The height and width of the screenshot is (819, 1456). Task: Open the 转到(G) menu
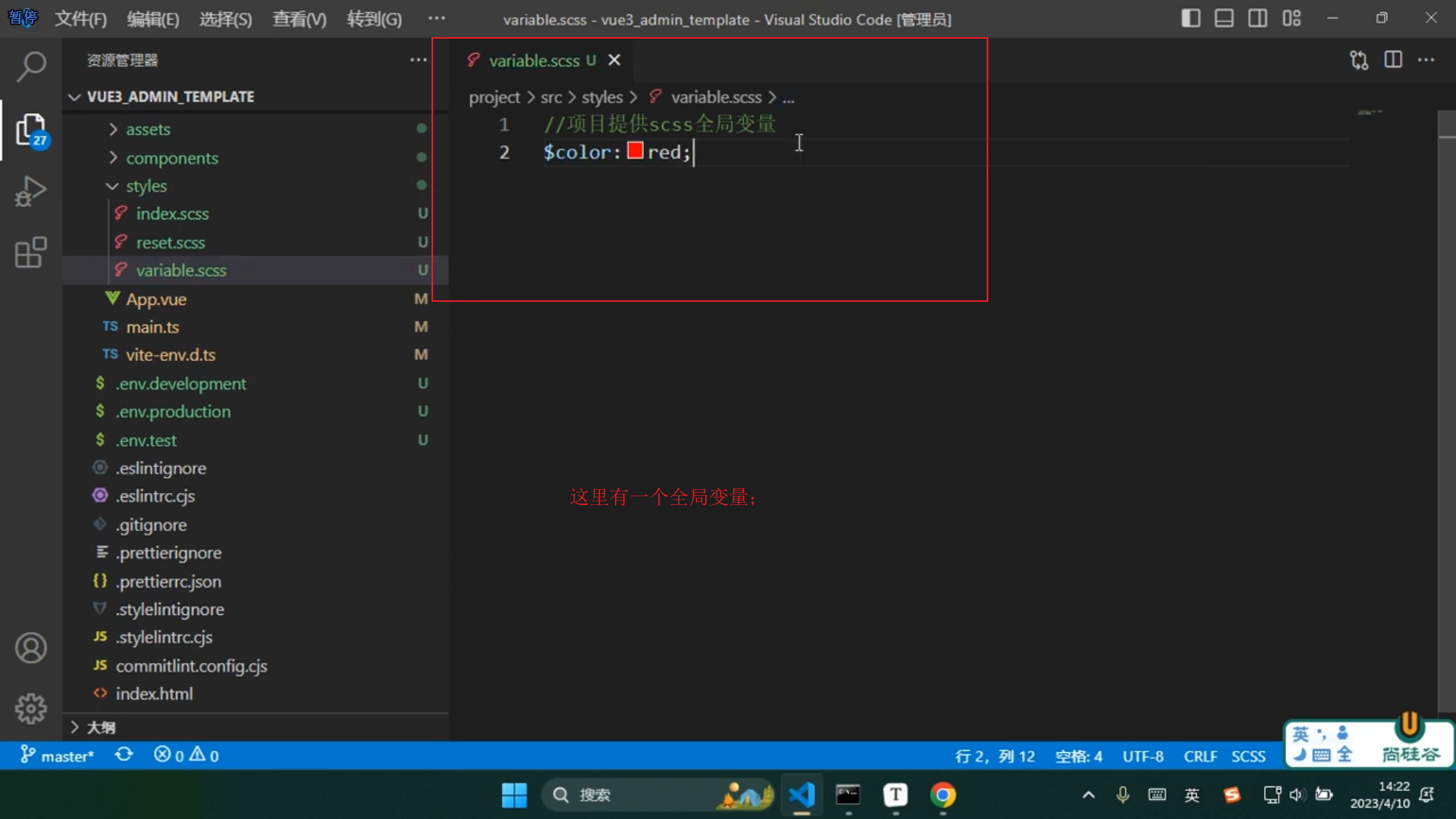click(x=374, y=19)
